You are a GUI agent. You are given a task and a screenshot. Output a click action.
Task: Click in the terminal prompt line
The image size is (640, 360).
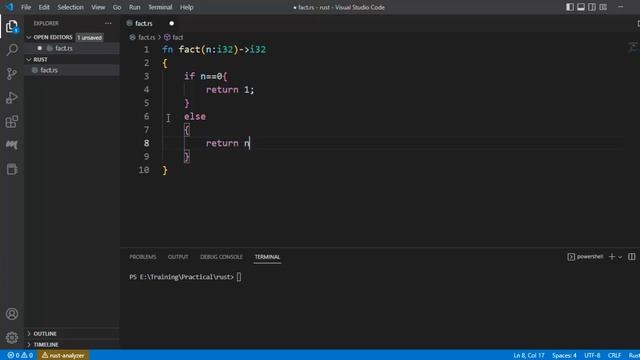pos(185,277)
